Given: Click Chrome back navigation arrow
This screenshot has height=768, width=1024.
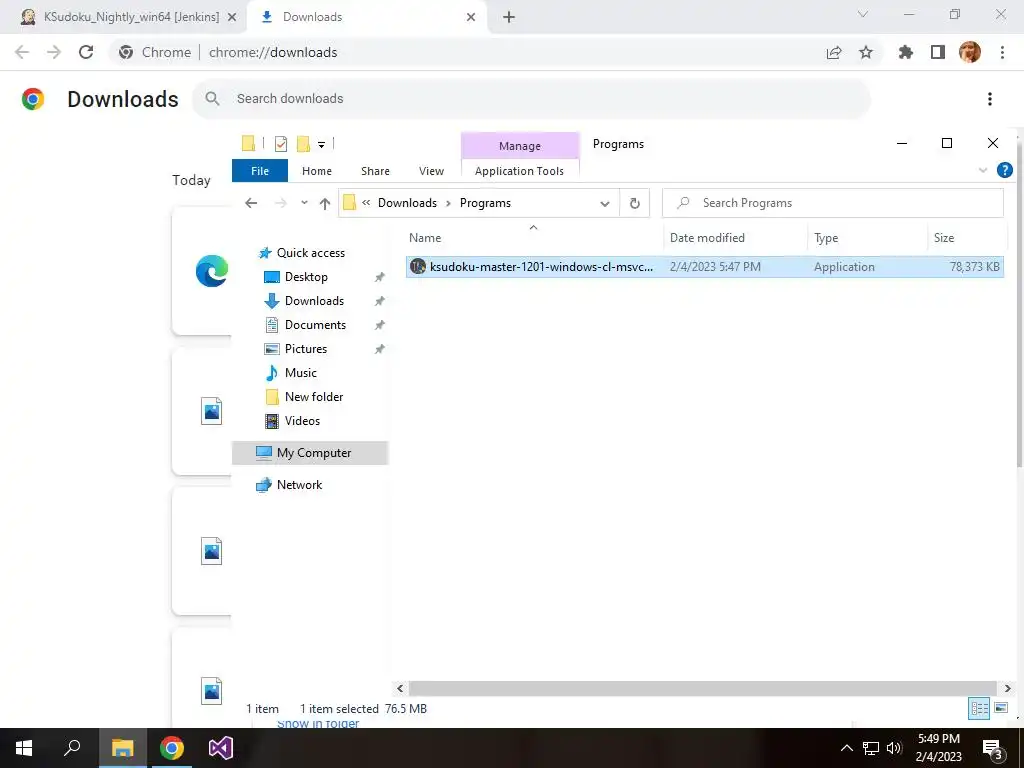Looking at the screenshot, I should coord(22,52).
